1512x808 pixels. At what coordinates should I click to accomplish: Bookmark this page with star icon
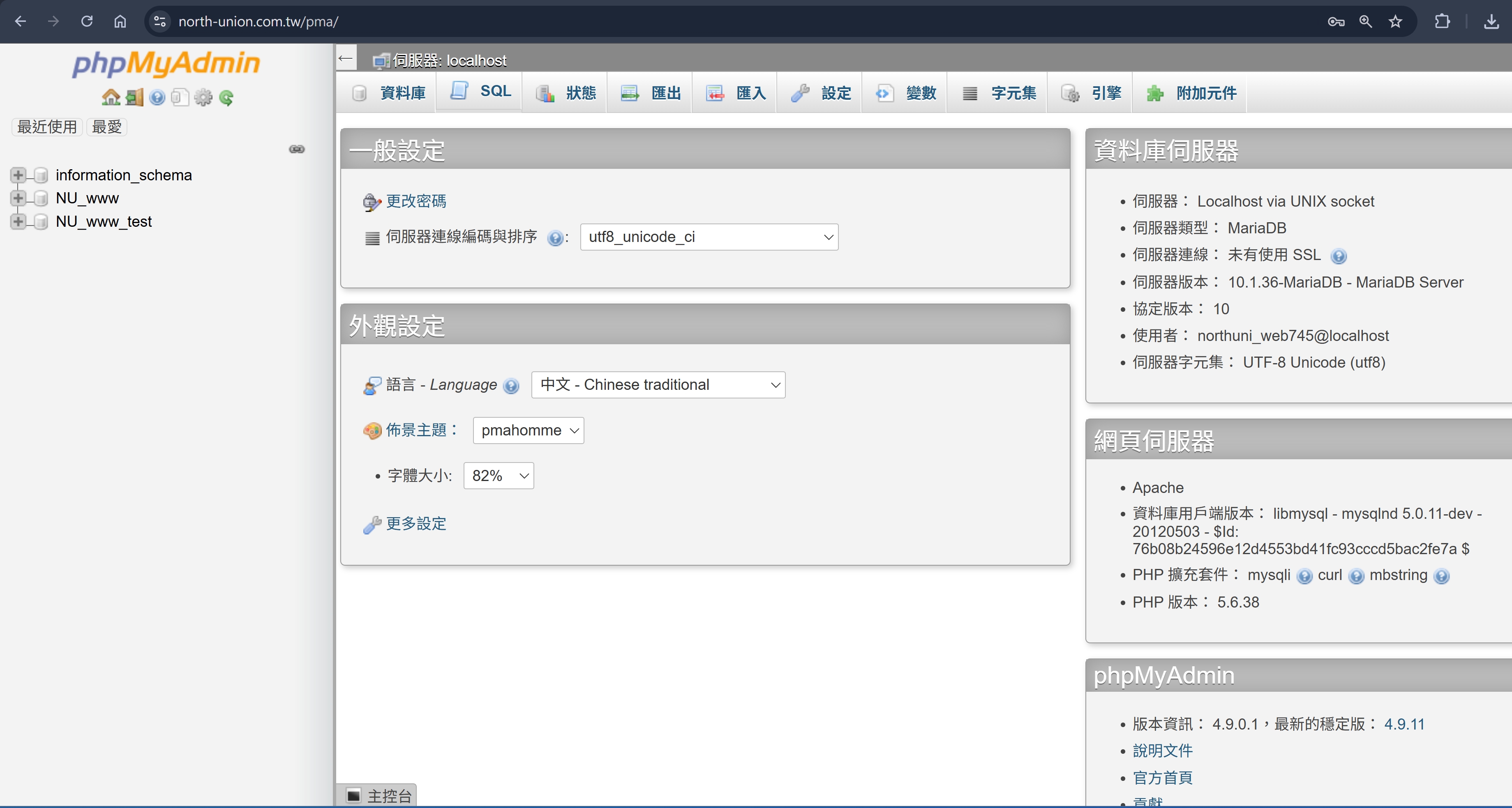click(x=1395, y=22)
